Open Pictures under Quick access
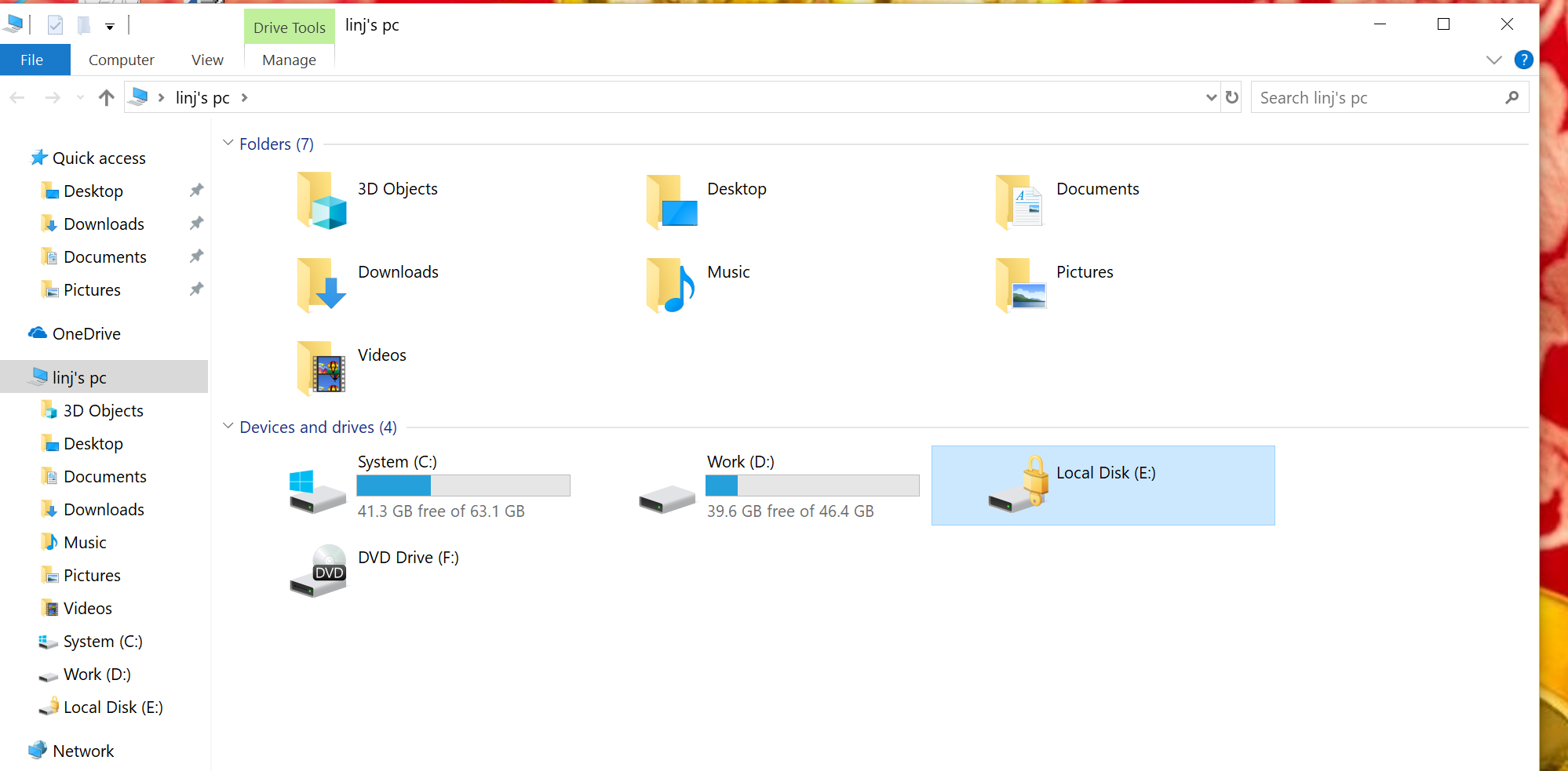 92,290
